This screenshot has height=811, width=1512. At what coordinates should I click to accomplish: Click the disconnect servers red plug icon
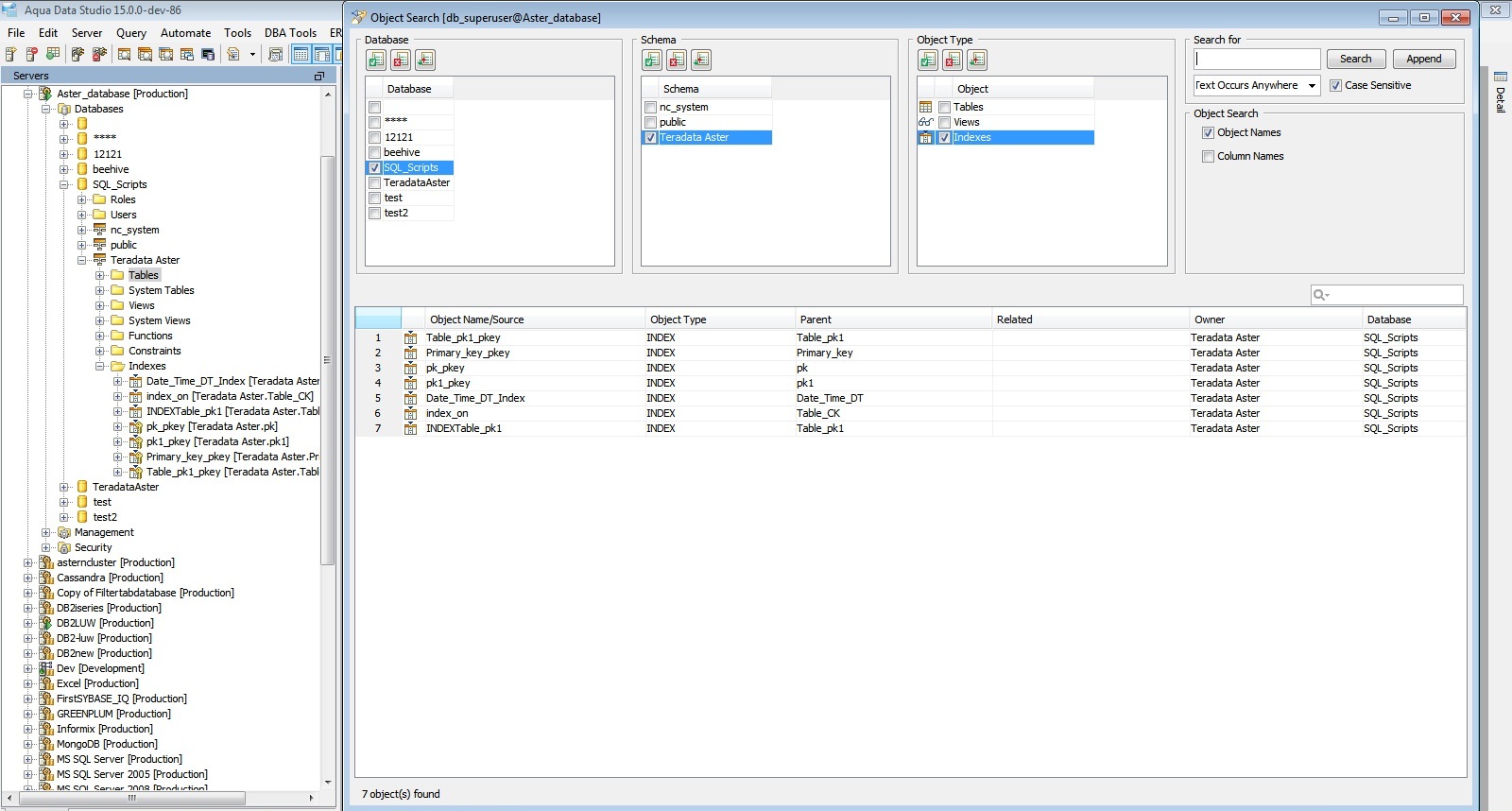(x=99, y=54)
